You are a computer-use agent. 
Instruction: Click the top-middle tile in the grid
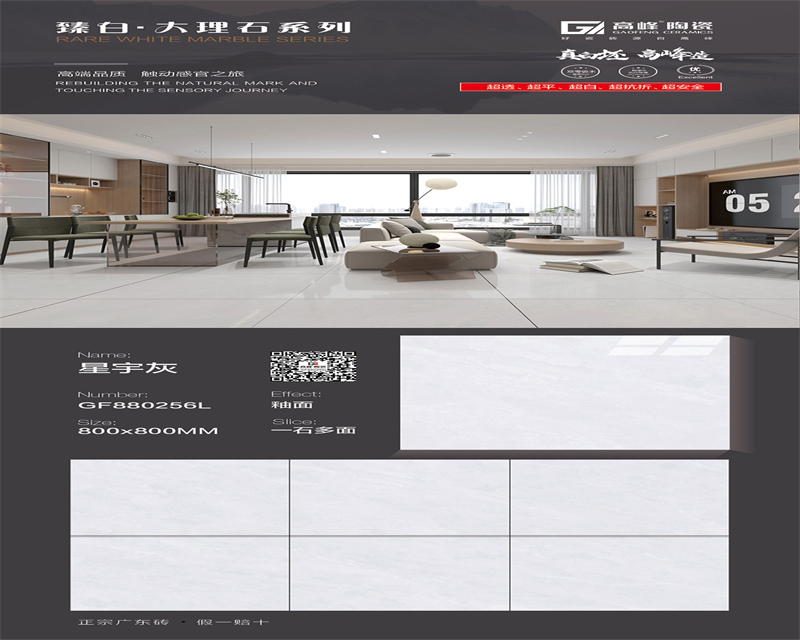399,497
